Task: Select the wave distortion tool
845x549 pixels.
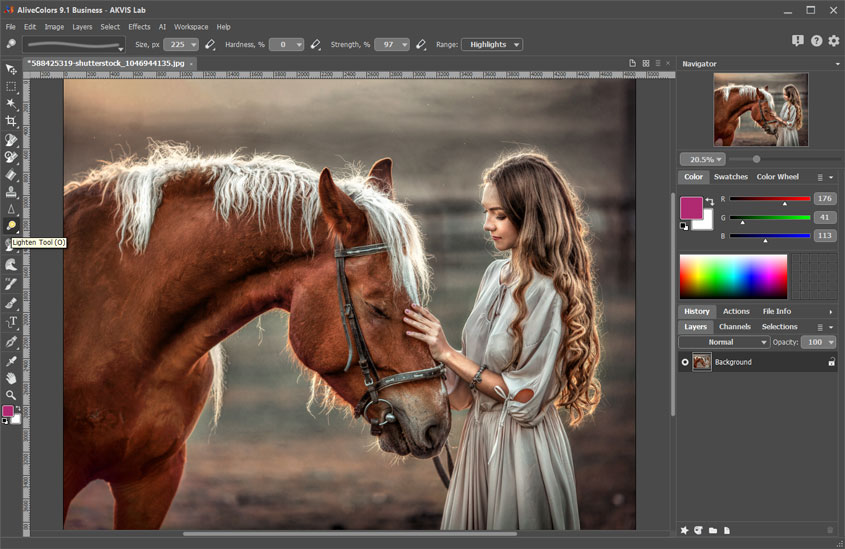Action: [x=11, y=265]
